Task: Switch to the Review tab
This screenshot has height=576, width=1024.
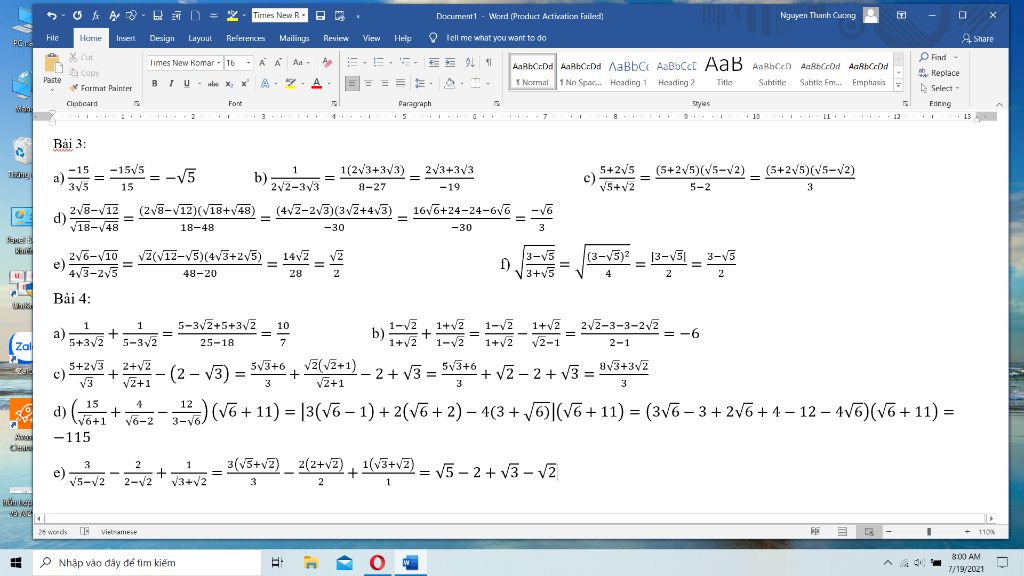Action: coord(336,38)
